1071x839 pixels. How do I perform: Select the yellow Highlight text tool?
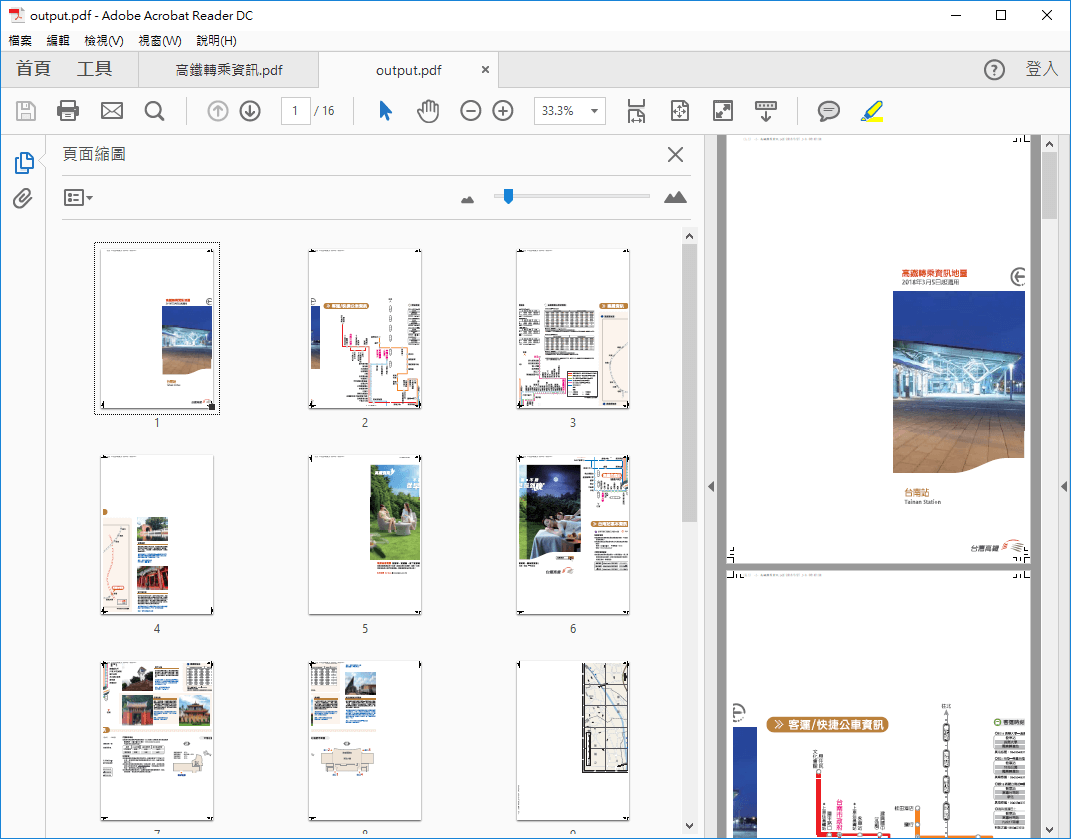click(871, 111)
